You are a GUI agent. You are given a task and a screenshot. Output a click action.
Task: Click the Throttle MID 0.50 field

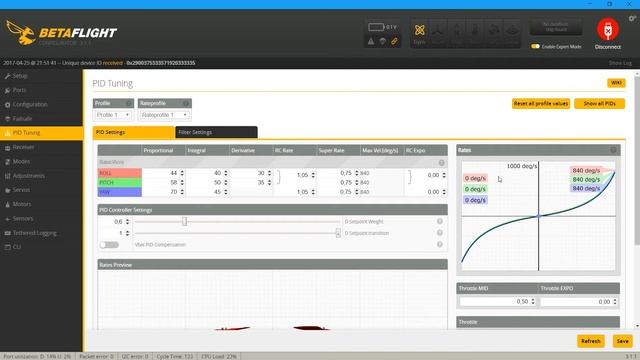497,302
